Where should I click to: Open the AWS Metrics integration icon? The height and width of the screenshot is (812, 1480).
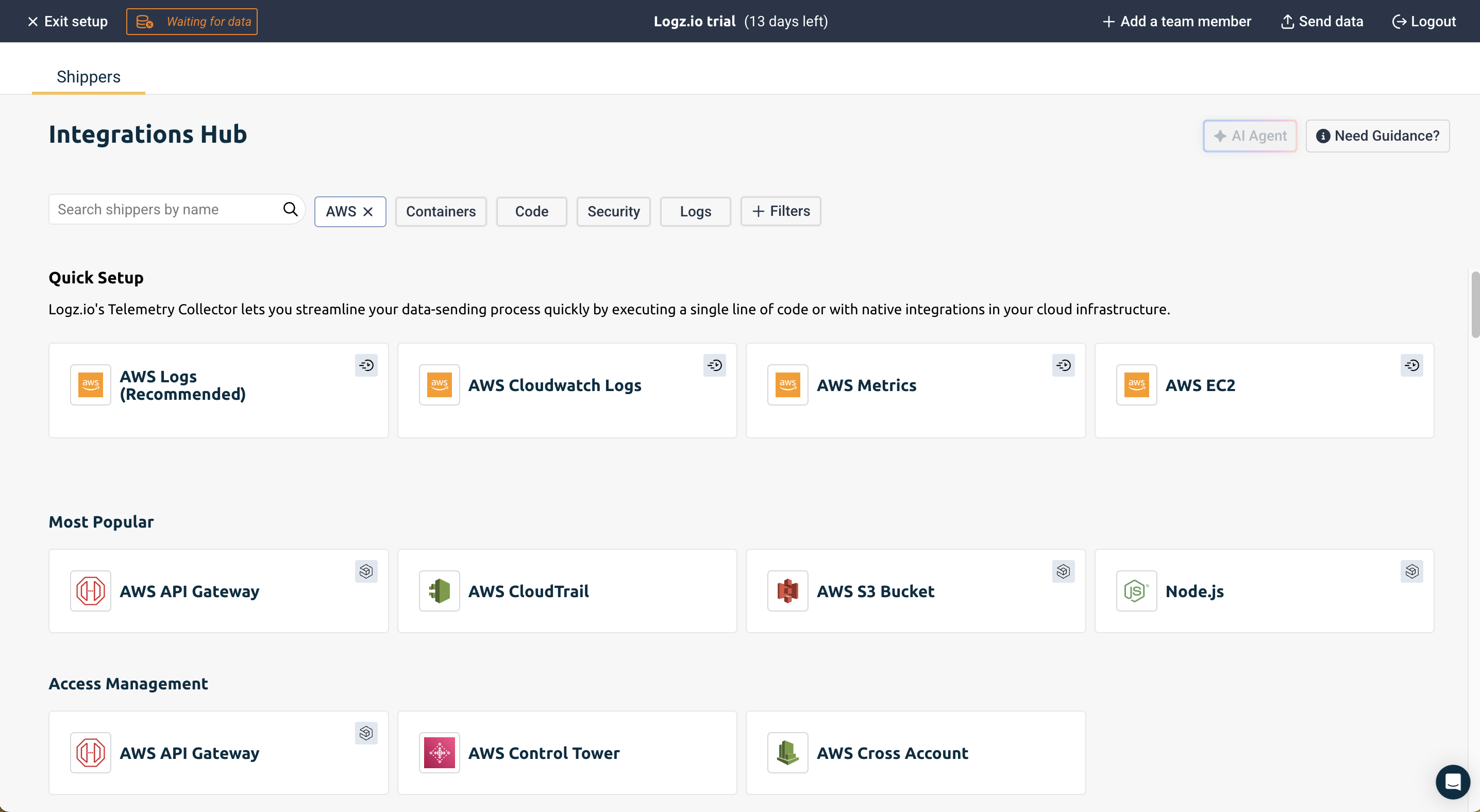(788, 385)
